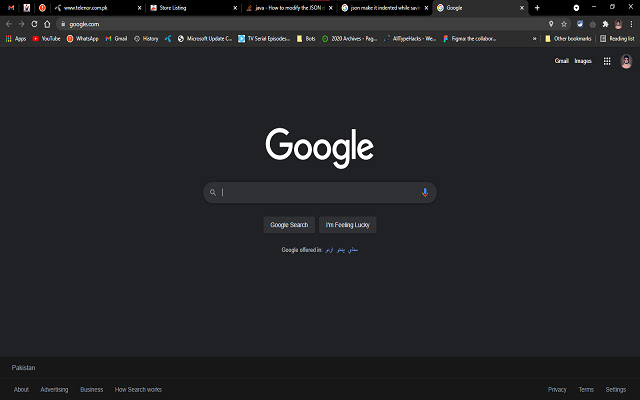Open Chrome three-dot menu

[631, 24]
